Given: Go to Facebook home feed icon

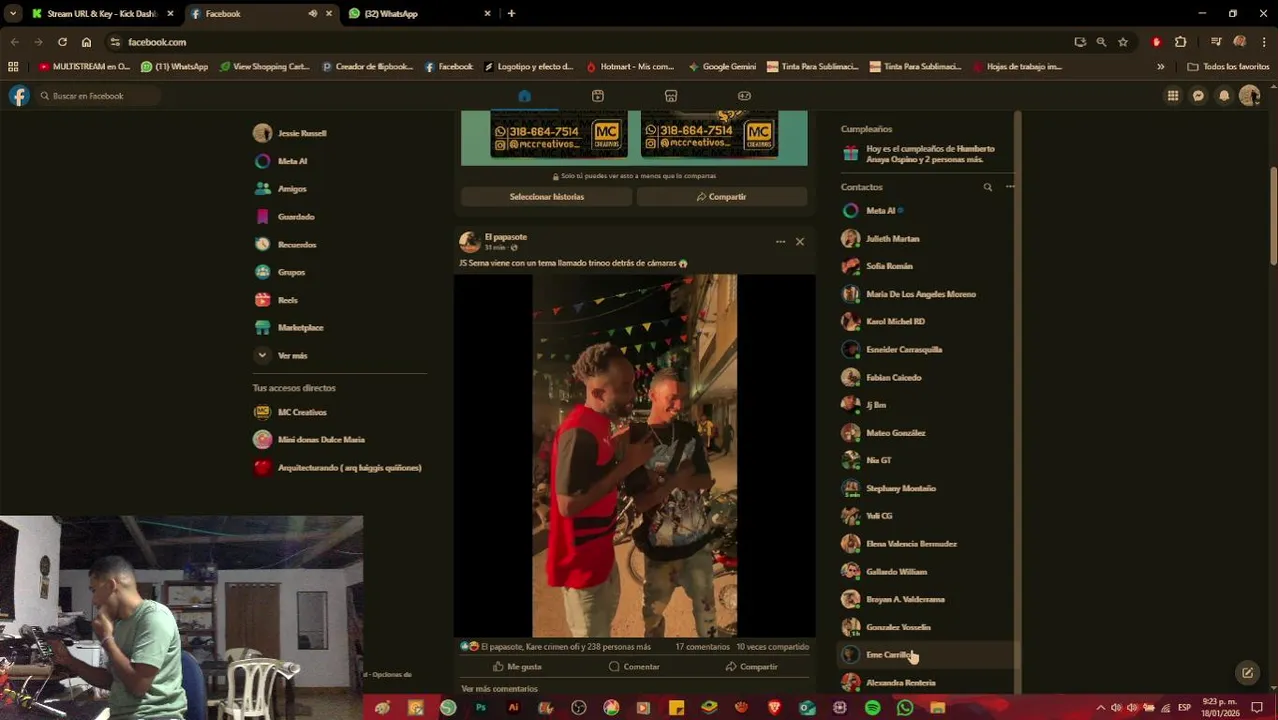Looking at the screenshot, I should pos(524,96).
